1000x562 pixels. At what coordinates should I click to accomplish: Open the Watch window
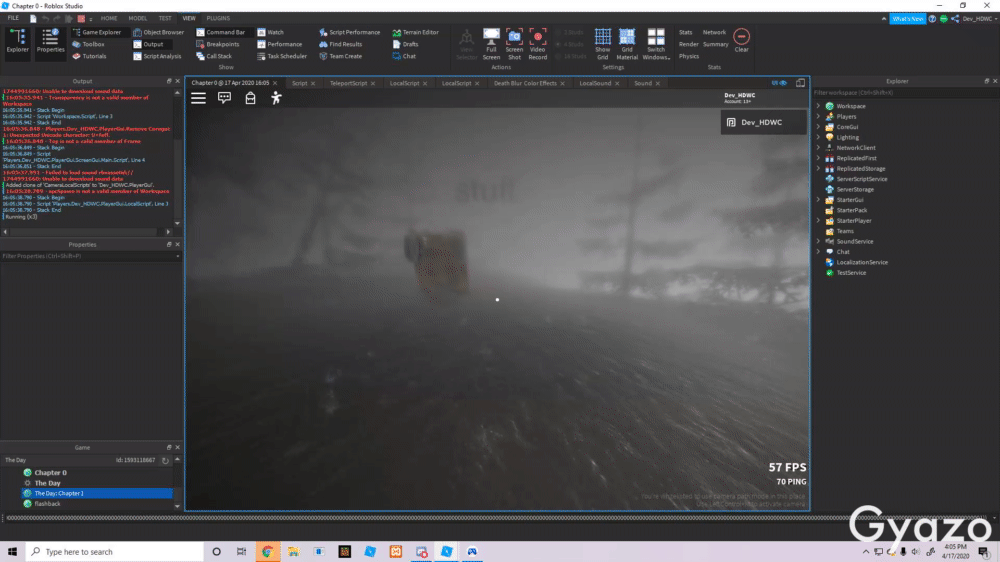coord(270,32)
